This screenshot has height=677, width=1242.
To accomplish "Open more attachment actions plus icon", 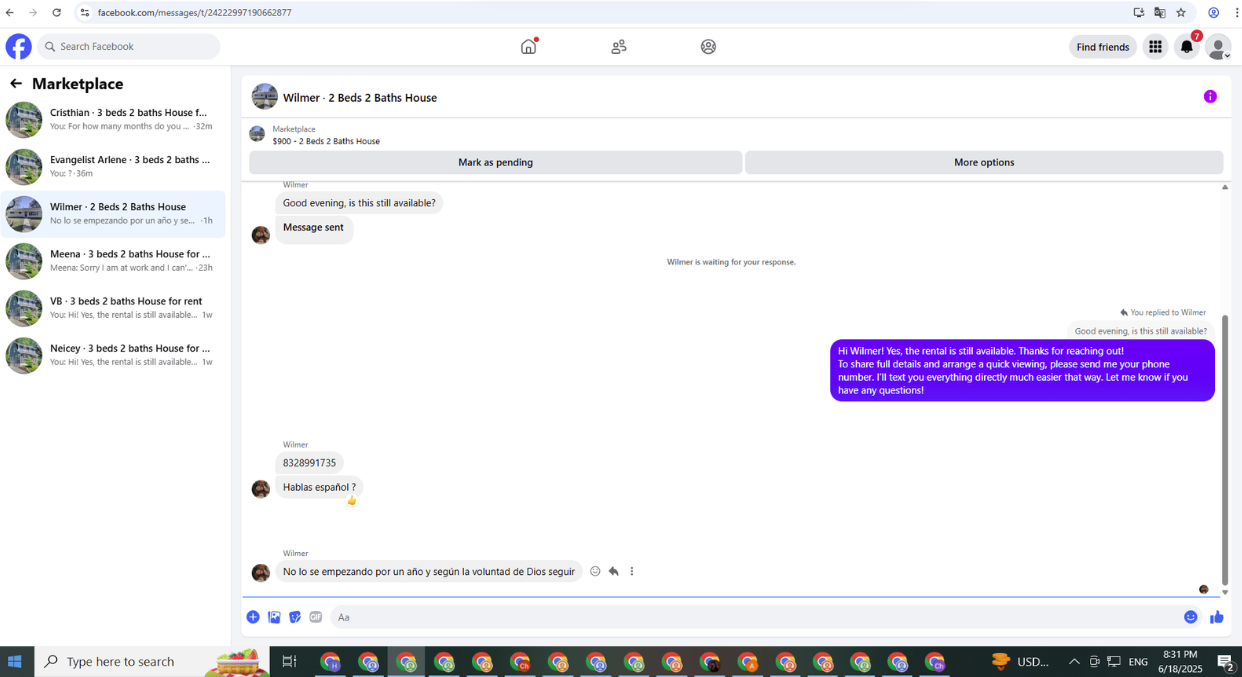I will tap(253, 617).
